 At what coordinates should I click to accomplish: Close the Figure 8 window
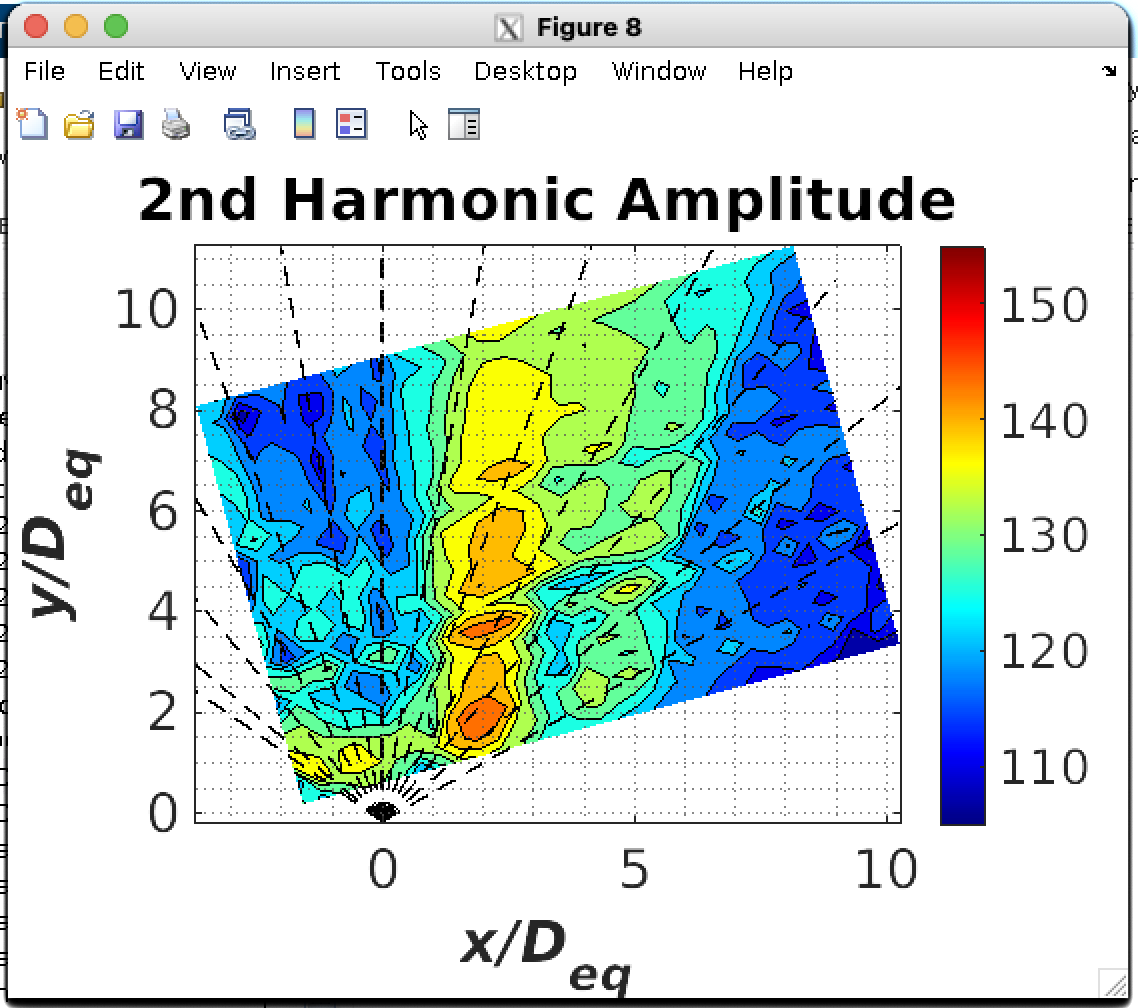click(x=36, y=26)
